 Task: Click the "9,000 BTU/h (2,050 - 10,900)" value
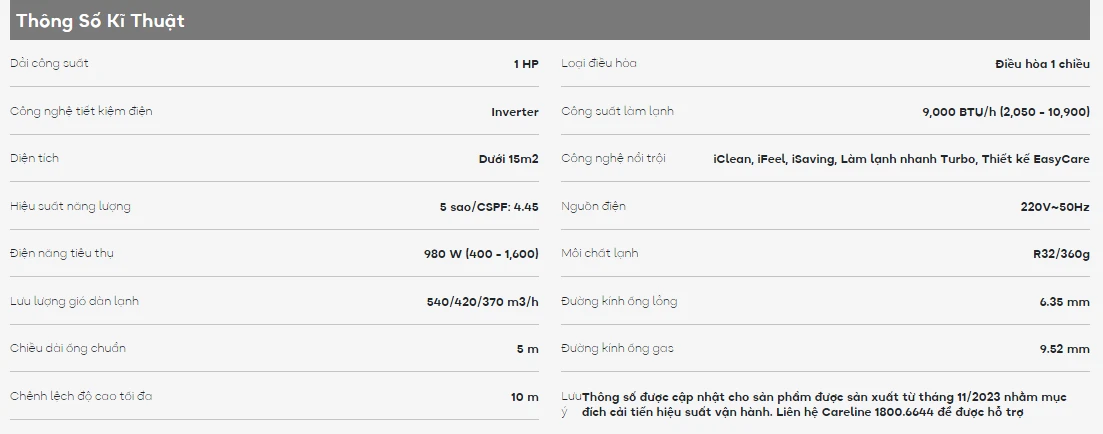(x=1005, y=112)
